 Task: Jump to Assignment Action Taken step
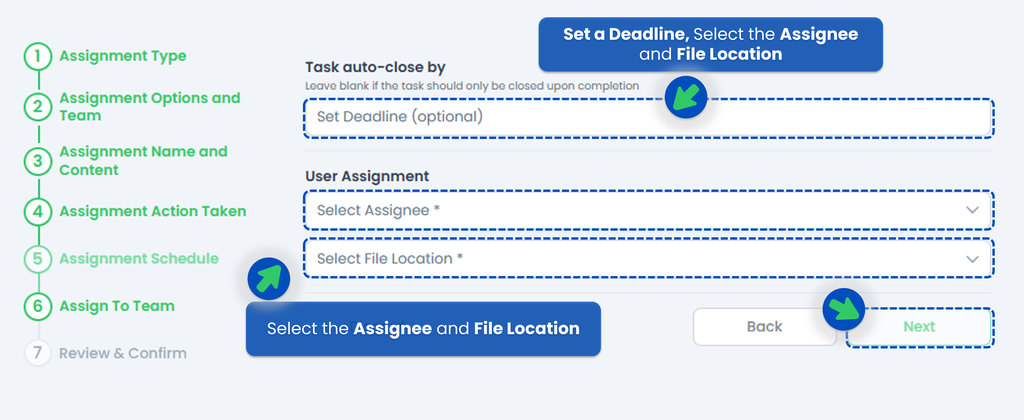[152, 211]
